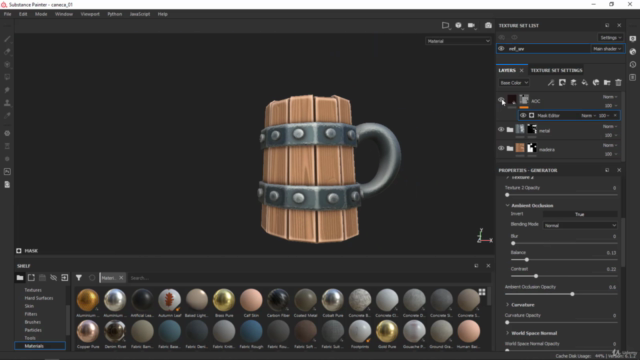Select the Hard Surfaces shelf category

pyautogui.click(x=39, y=298)
